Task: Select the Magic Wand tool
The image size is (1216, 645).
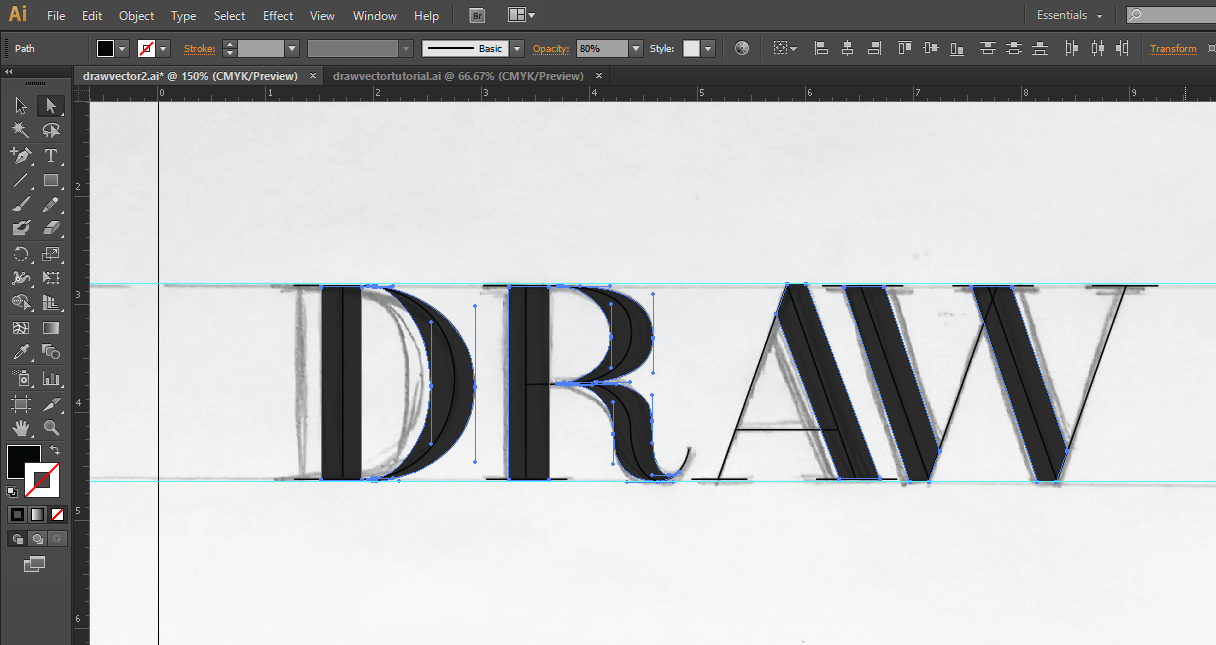Action: [x=21, y=130]
